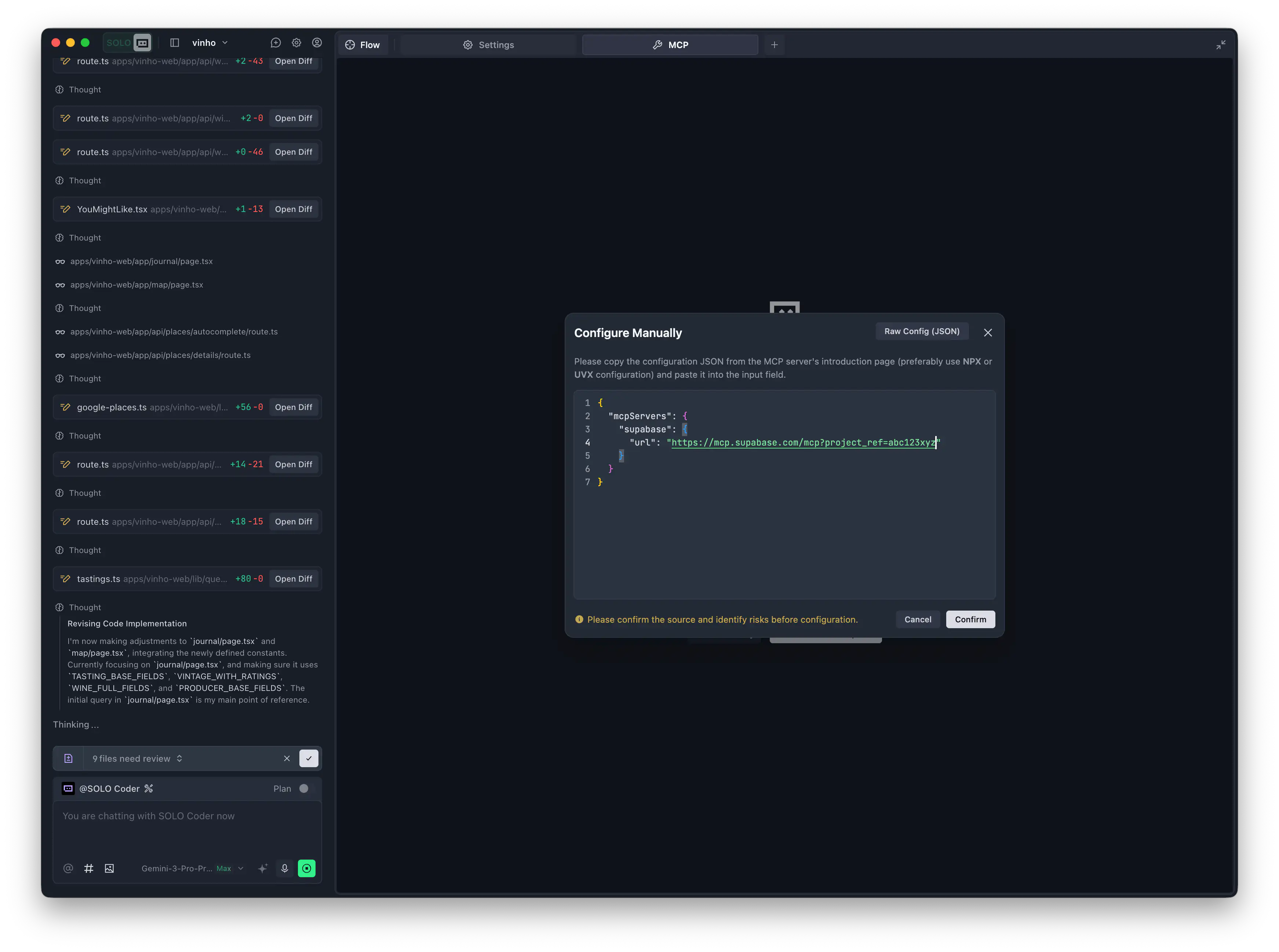
Task: Open Diff for google-places.ts
Action: tap(294, 407)
